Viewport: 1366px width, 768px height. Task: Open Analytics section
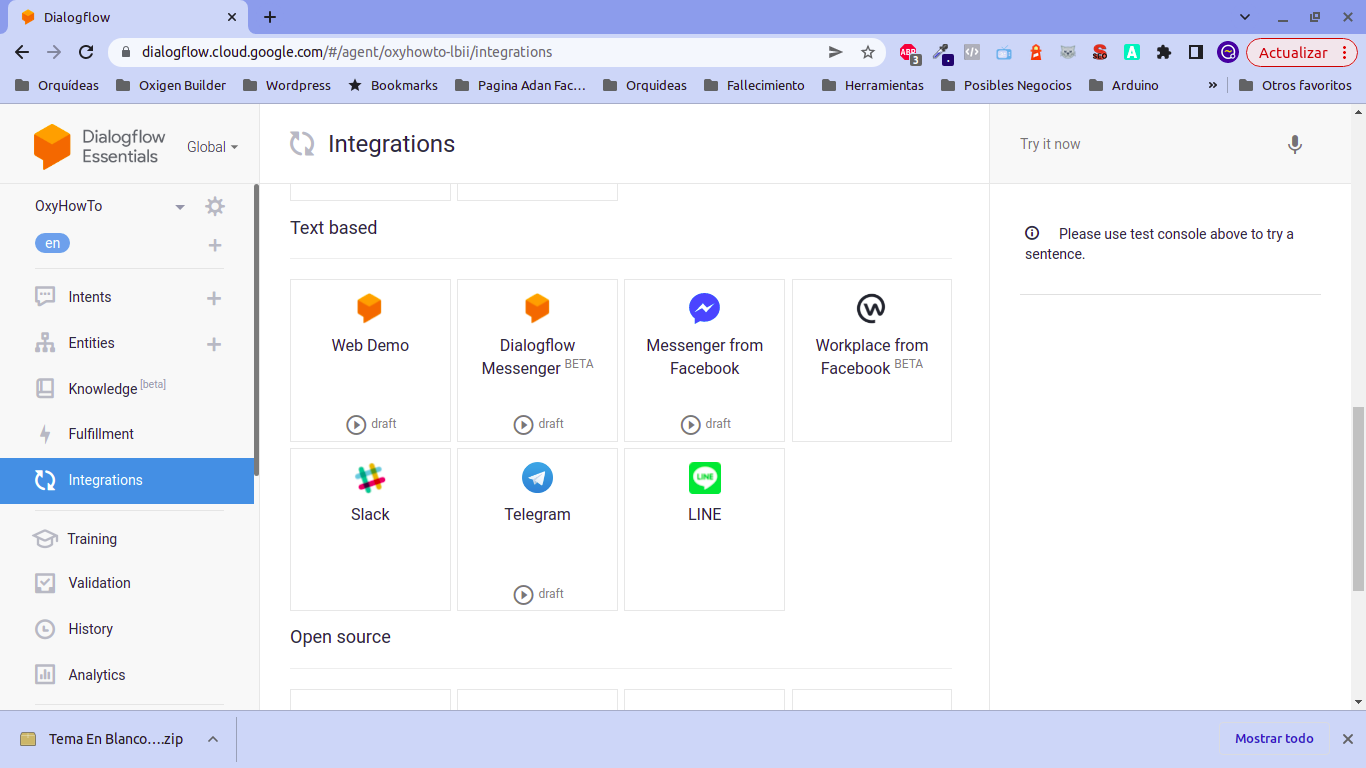(96, 675)
